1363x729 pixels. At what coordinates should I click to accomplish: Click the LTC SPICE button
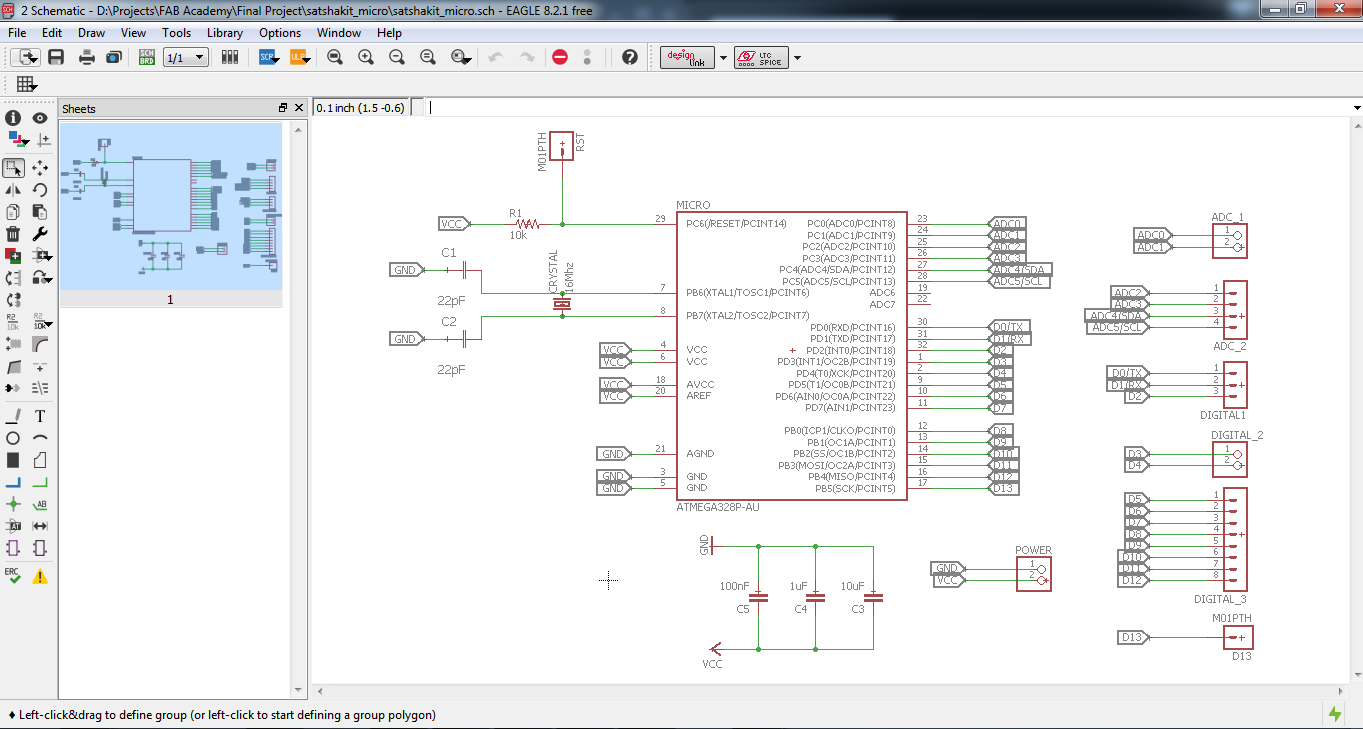[x=761, y=58]
